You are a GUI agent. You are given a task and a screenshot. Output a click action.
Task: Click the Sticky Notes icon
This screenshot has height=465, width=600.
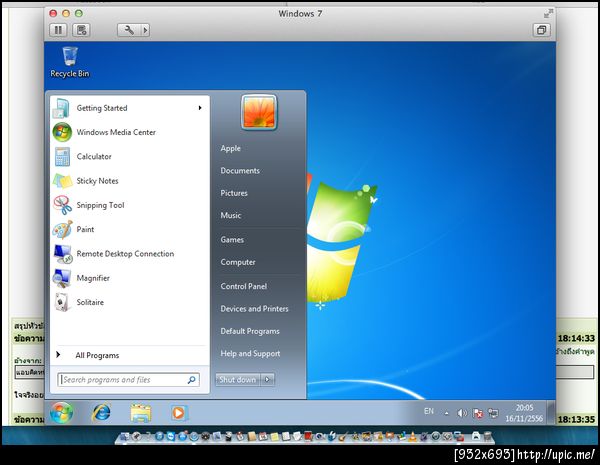tap(62, 181)
